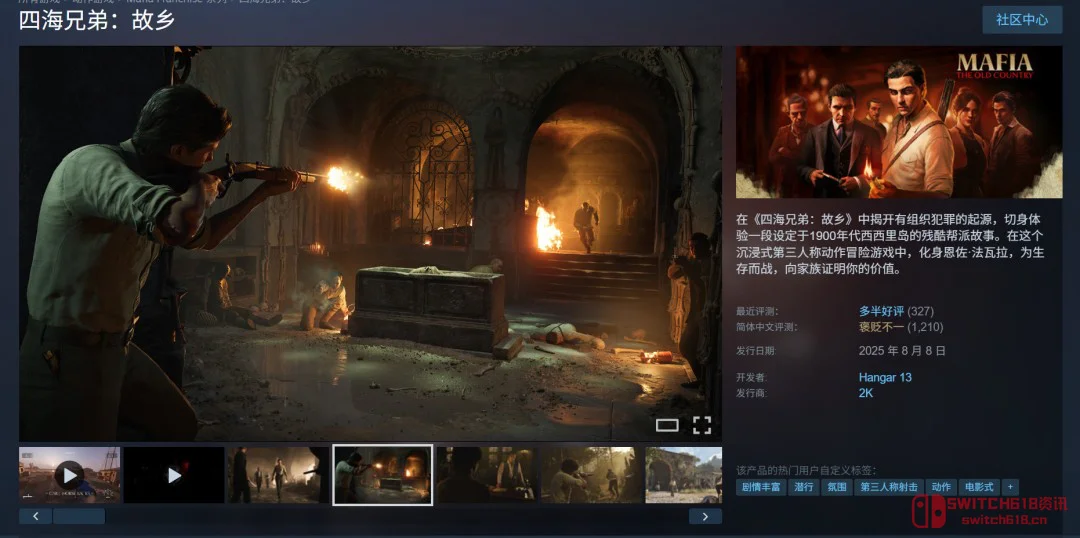The height and width of the screenshot is (538, 1080).
Task: Click the 简体中文评测 label
Action: click(766, 327)
